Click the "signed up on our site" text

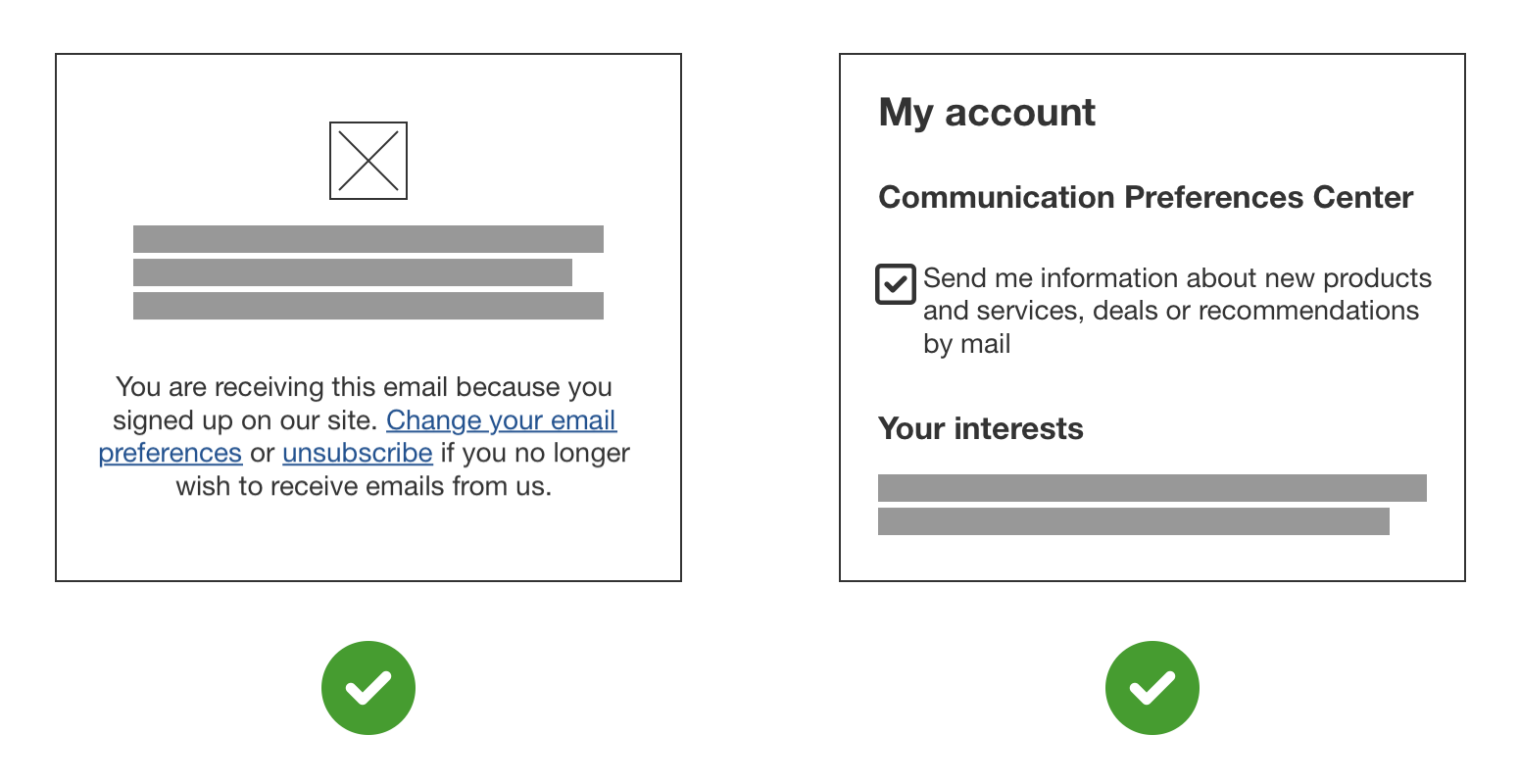click(245, 420)
